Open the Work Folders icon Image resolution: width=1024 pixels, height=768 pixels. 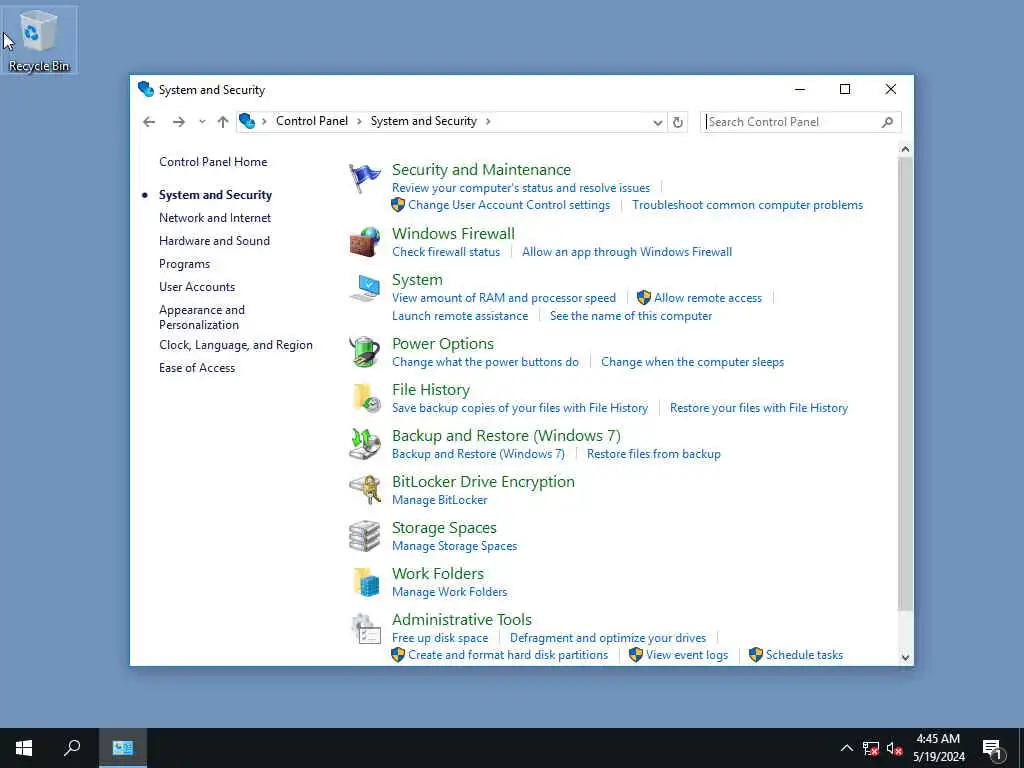coord(364,582)
